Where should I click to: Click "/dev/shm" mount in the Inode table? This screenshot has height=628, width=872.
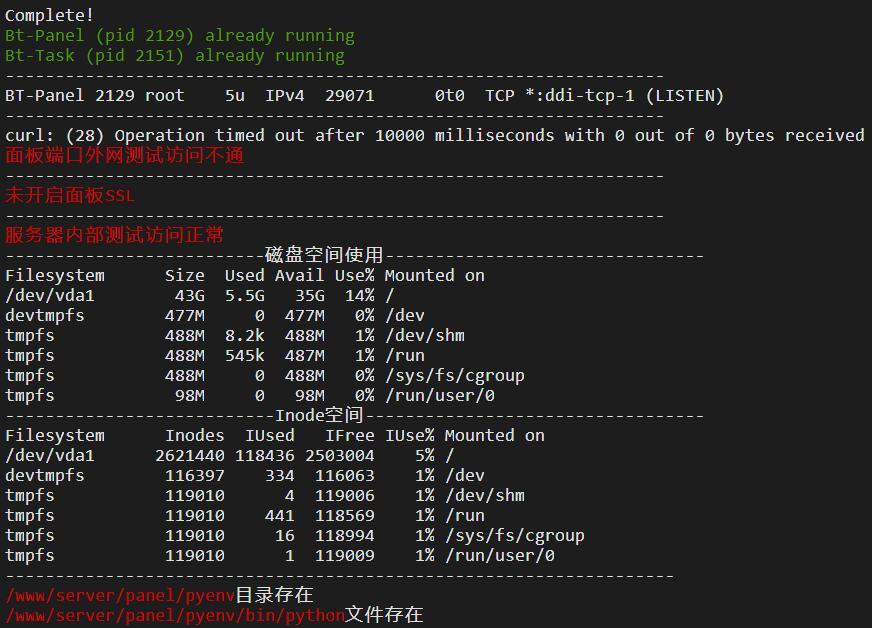point(485,496)
